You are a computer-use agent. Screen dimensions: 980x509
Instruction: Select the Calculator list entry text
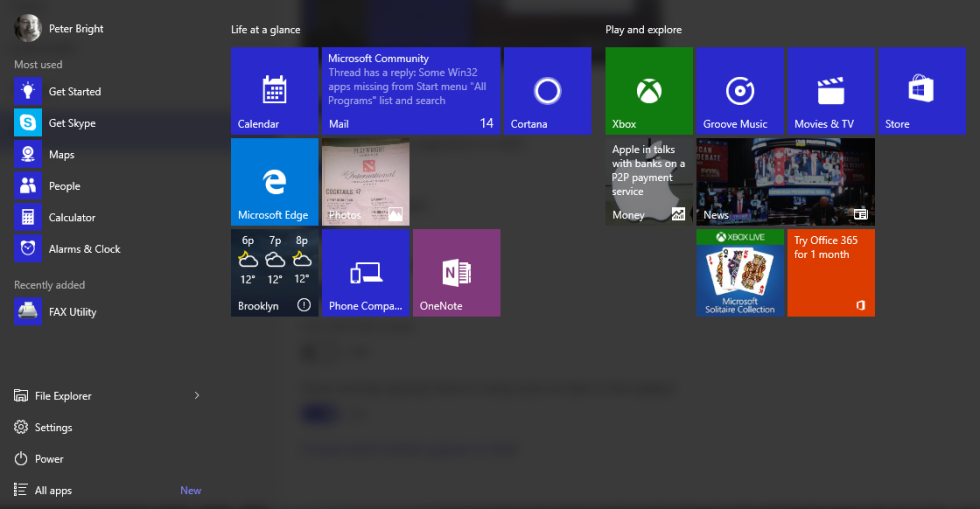tap(72, 218)
